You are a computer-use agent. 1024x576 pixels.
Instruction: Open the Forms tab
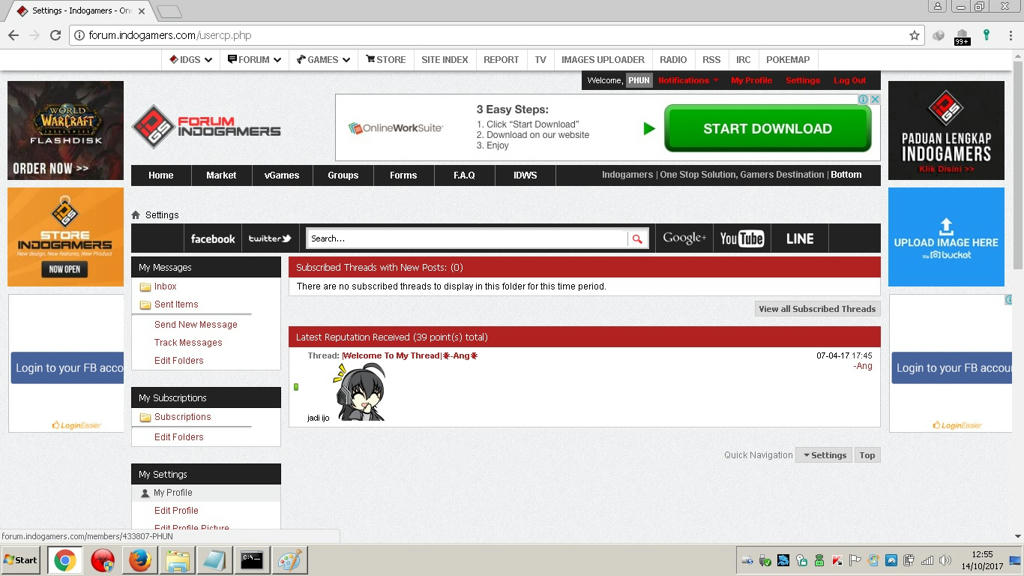(403, 175)
